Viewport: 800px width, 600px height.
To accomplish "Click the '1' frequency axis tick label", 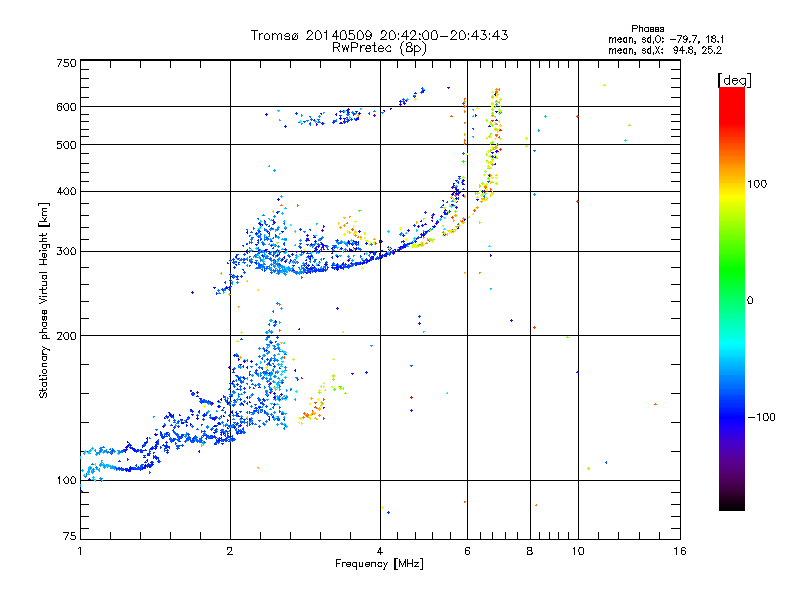I will [x=80, y=551].
